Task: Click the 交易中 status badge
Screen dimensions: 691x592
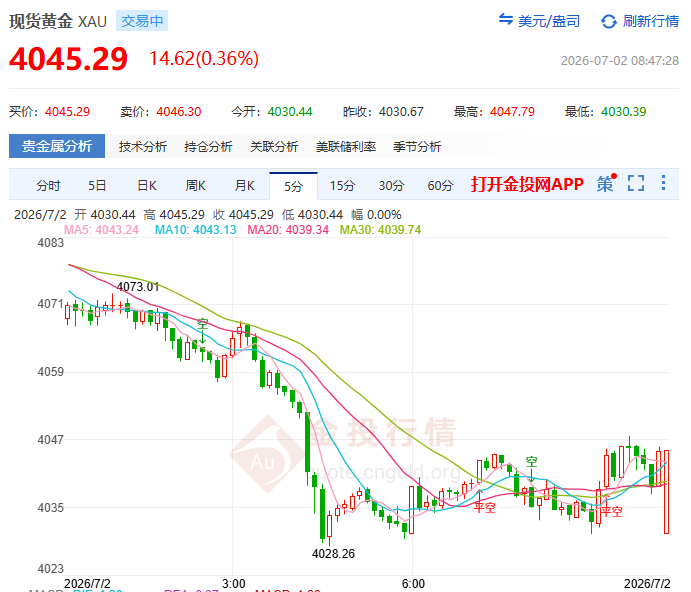Action: point(142,21)
